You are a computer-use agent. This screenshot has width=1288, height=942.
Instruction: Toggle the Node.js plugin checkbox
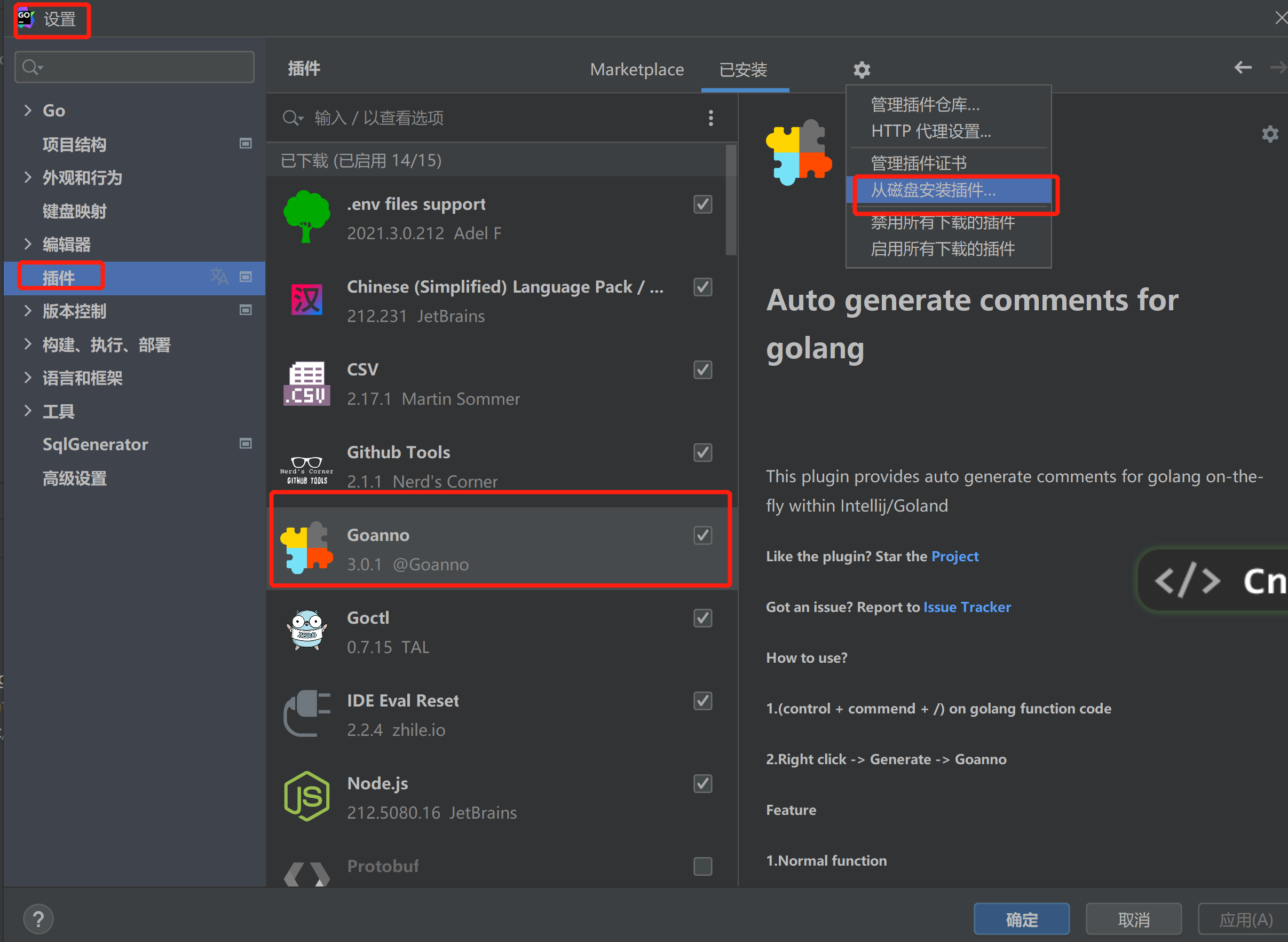click(702, 783)
